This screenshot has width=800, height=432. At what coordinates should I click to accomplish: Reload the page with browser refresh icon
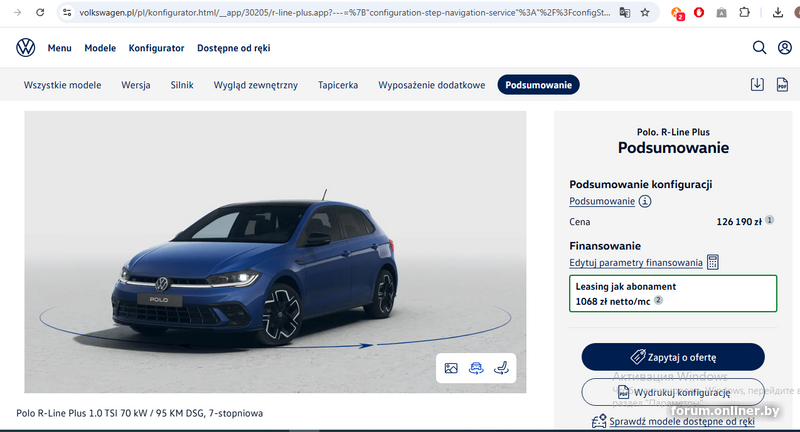pos(40,12)
